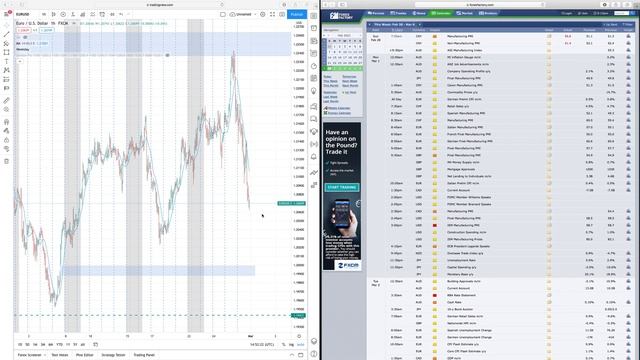The width and height of the screenshot is (640, 360).
Task: Select the rectangle shapes tool
Action: 6,52
